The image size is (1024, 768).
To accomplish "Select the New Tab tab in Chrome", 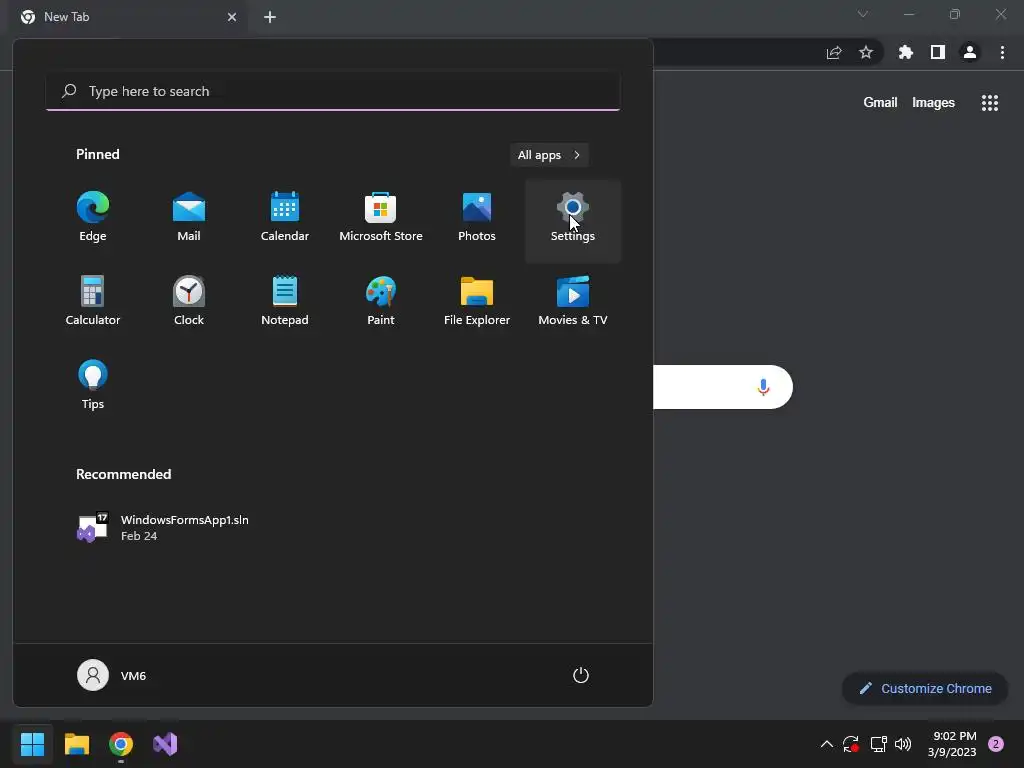I will pyautogui.click(x=129, y=17).
